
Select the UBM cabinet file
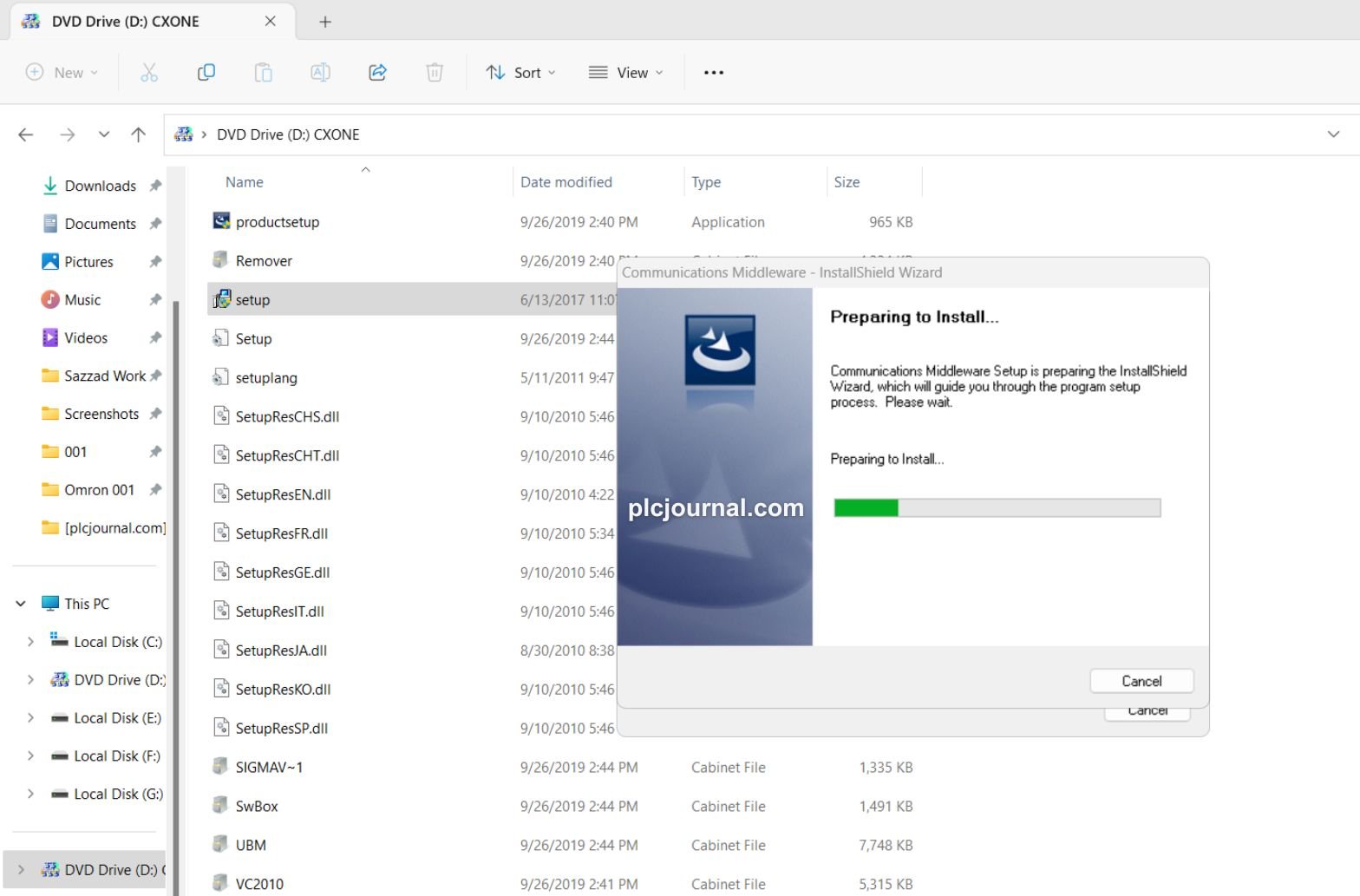[251, 846]
